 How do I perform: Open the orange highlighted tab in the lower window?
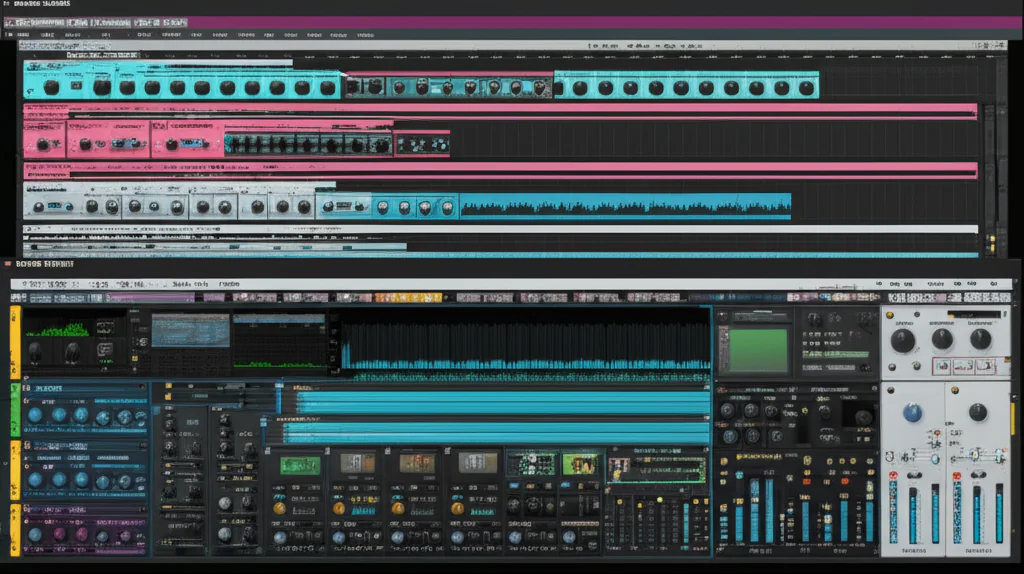pos(408,298)
